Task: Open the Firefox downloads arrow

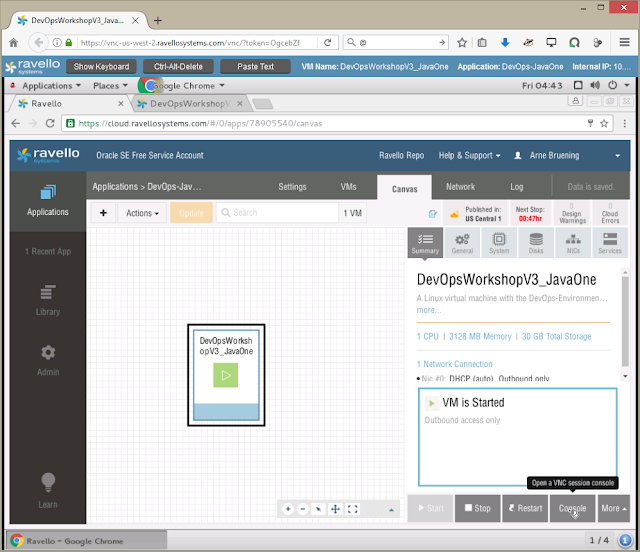Action: (x=505, y=42)
